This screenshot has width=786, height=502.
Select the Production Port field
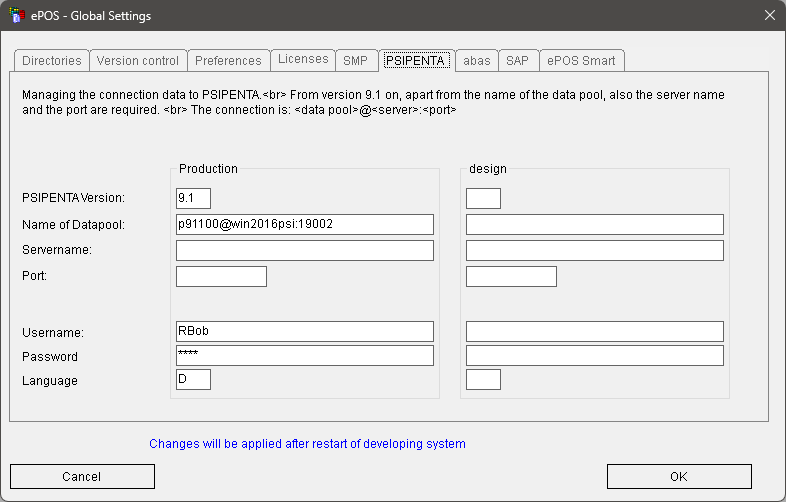(x=221, y=276)
